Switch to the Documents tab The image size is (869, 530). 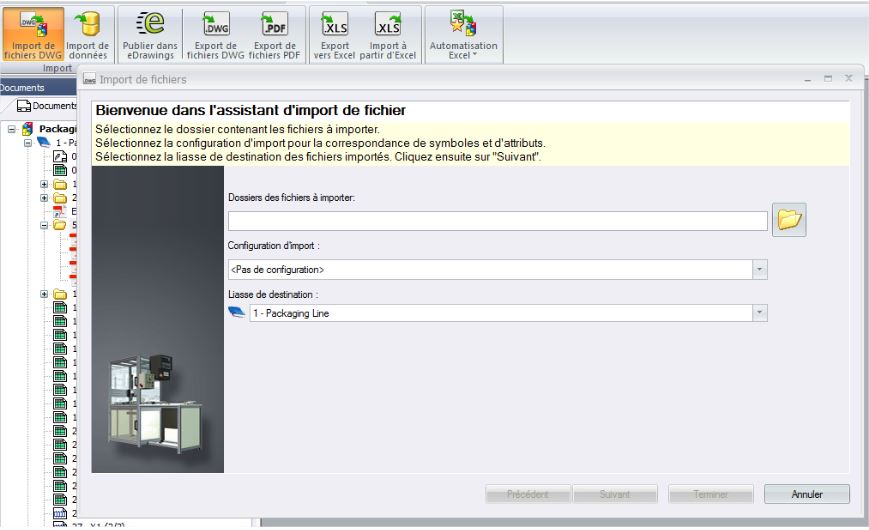47,105
